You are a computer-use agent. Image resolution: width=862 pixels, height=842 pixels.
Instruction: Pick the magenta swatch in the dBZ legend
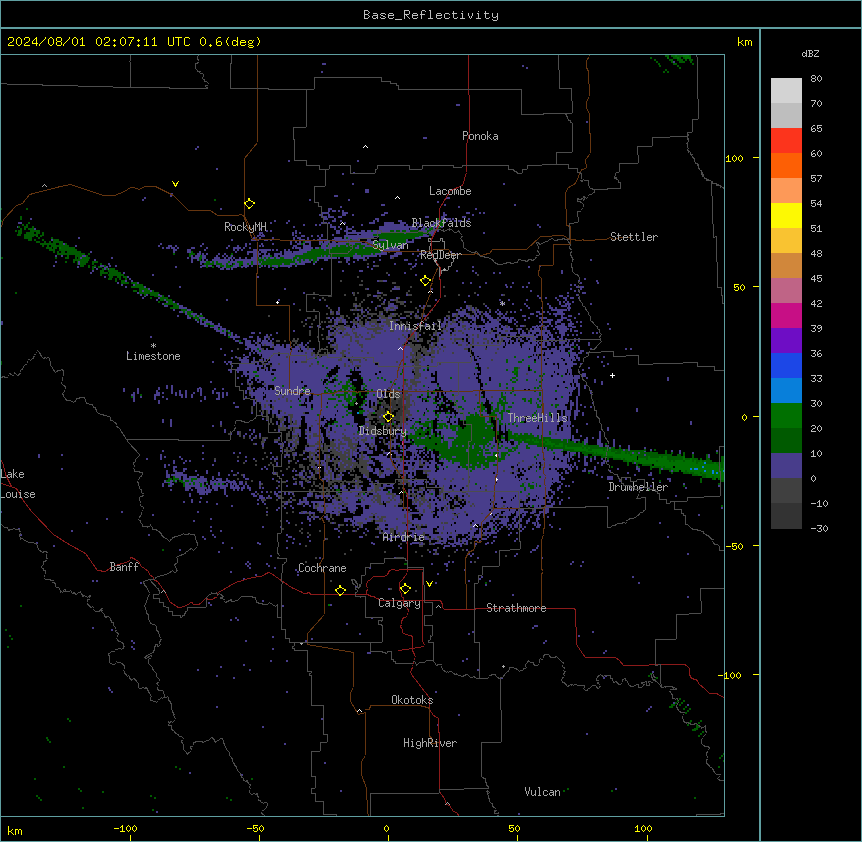pyautogui.click(x=786, y=315)
